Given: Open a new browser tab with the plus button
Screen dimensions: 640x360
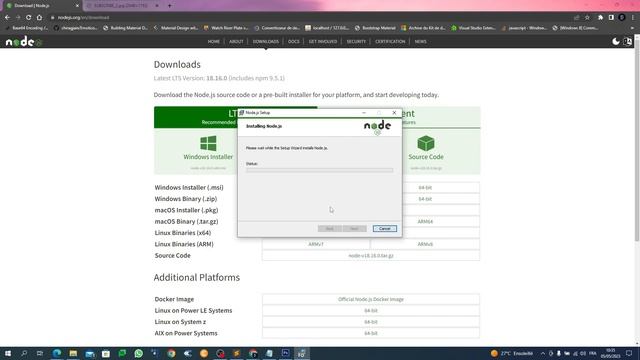Looking at the screenshot, I should [169, 6].
